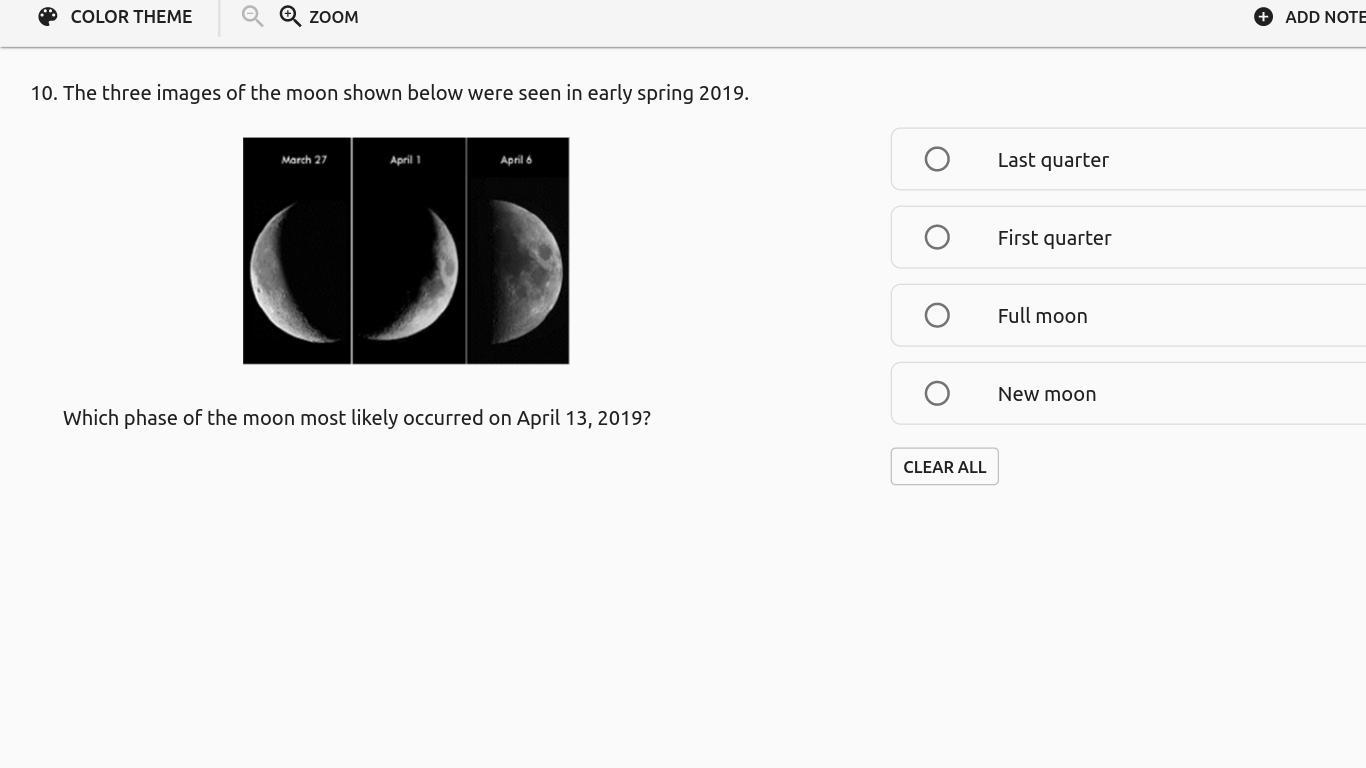Viewport: 1366px width, 768px height.
Task: Choose the First quarter answer text
Action: click(x=1054, y=238)
